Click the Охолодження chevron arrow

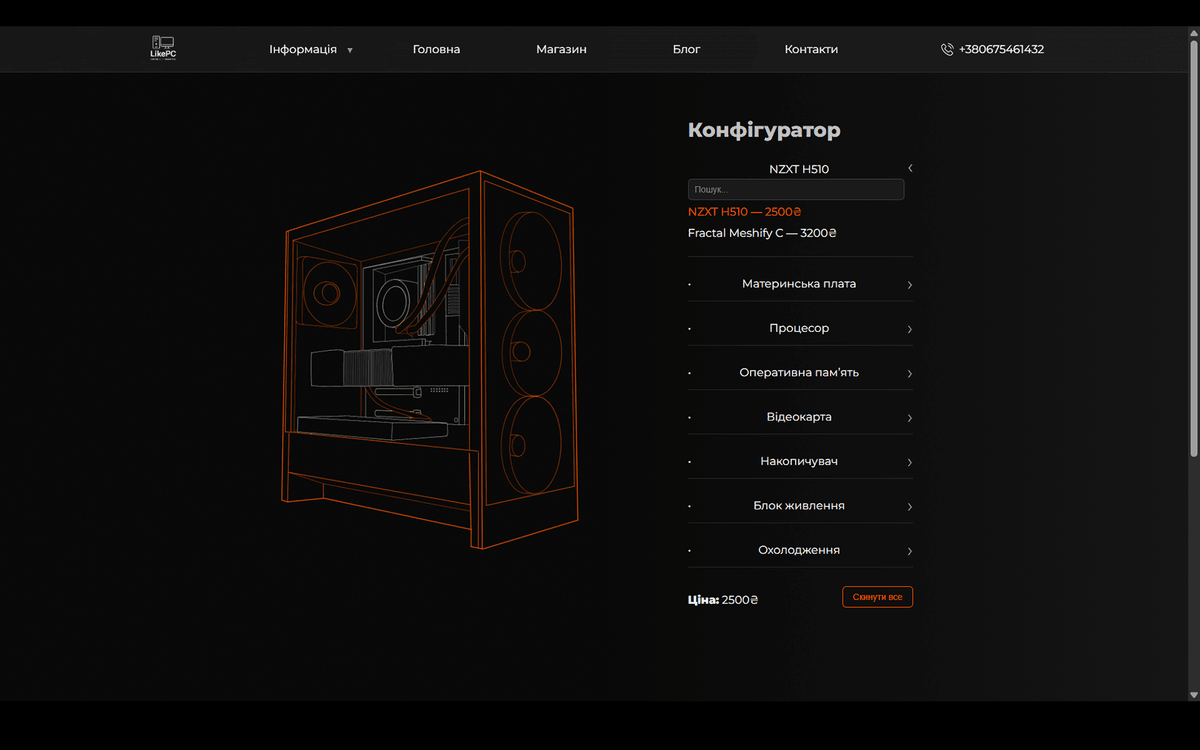pyautogui.click(x=909, y=551)
